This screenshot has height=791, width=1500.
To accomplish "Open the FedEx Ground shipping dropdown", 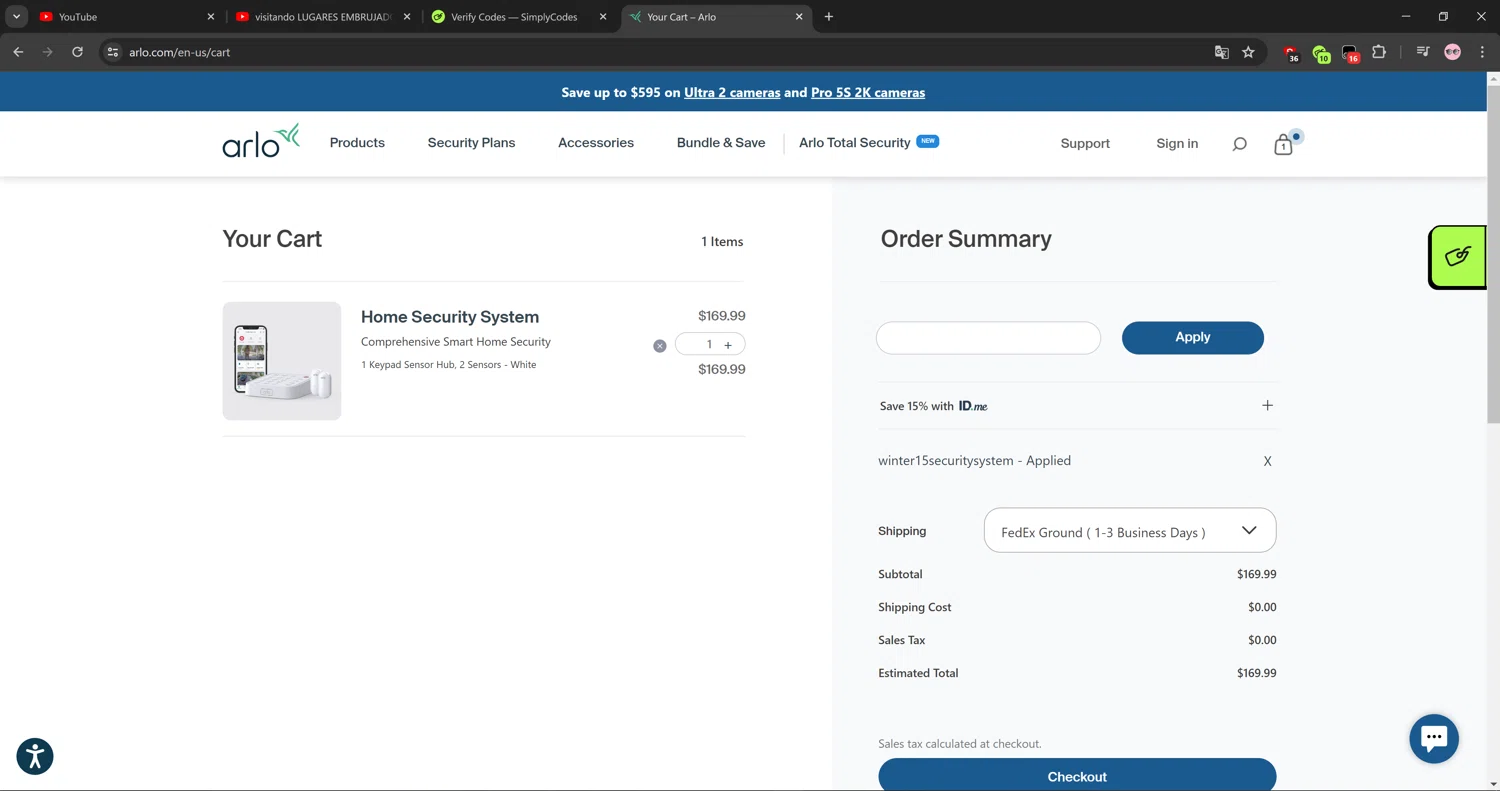I will click(x=1130, y=531).
